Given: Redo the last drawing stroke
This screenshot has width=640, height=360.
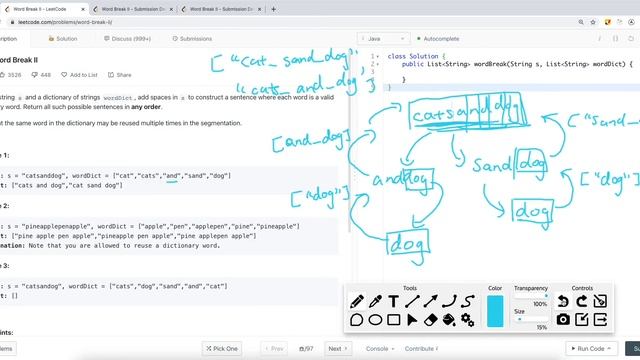Looking at the screenshot, I should tap(582, 301).
